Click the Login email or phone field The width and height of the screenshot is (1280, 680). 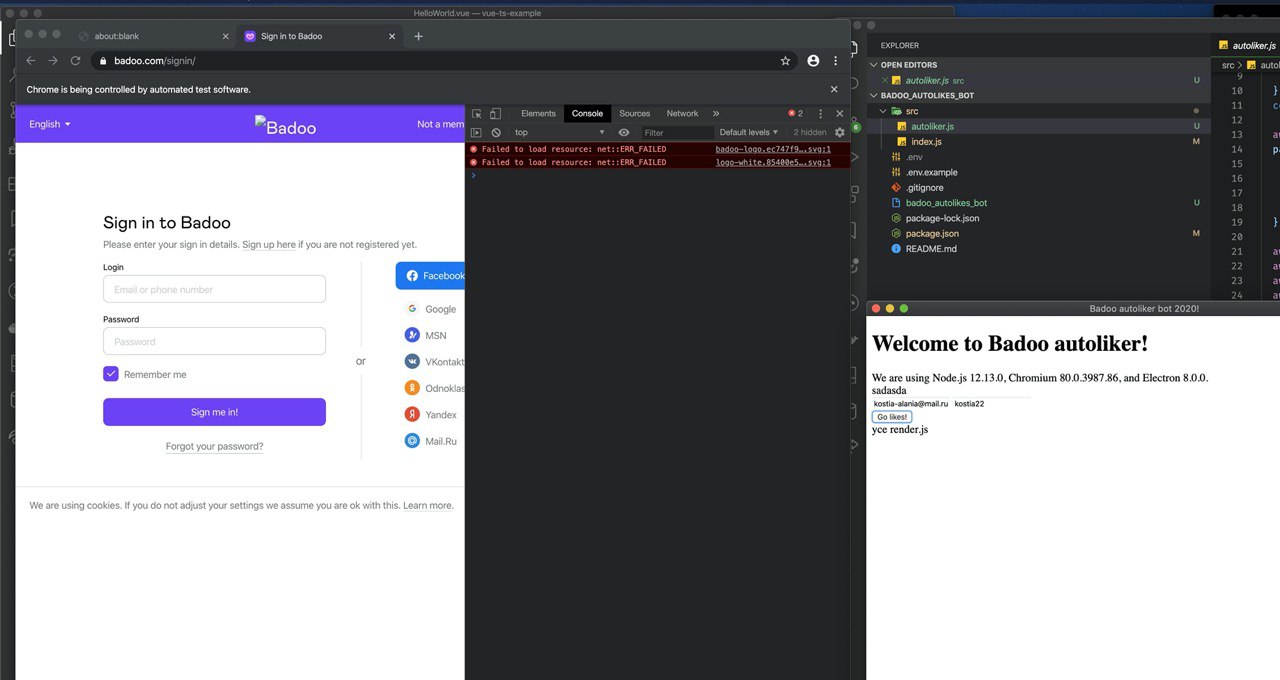[214, 289]
